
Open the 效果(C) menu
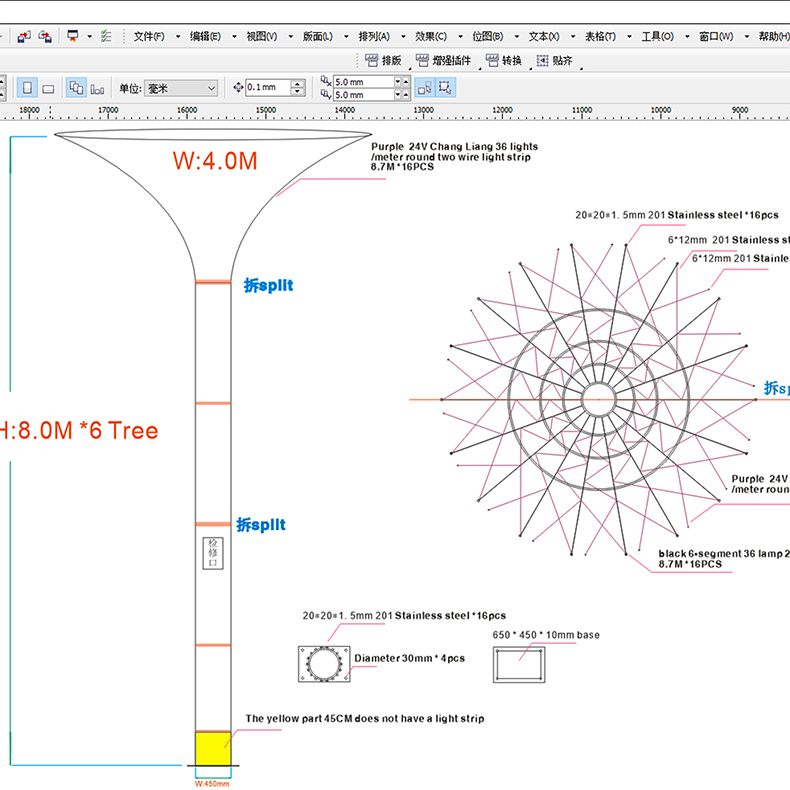431,36
